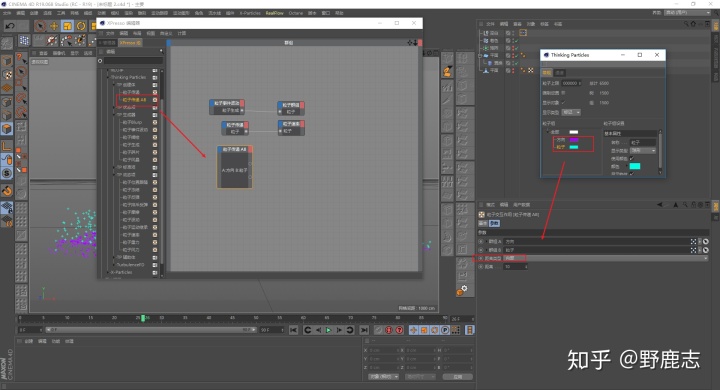Viewport: 720px width, 390px height.
Task: Toggle position keyframe recording
Action: (414, 330)
